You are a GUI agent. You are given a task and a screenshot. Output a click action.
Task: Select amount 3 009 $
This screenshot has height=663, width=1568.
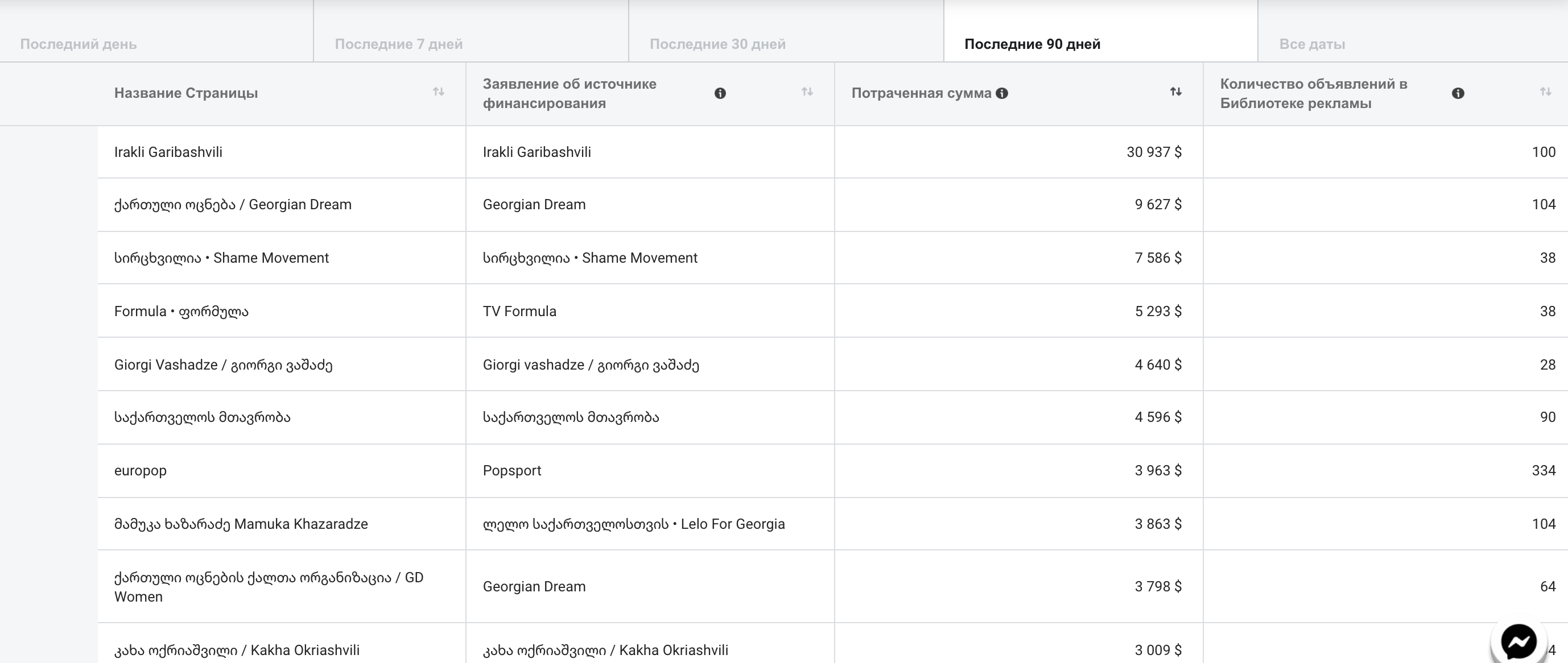[x=1158, y=650]
